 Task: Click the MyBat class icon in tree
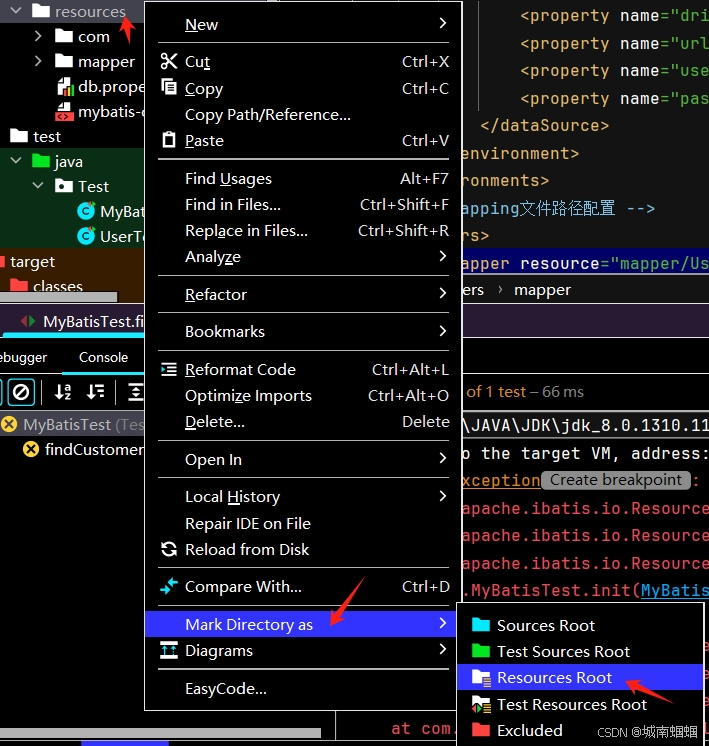(86, 211)
